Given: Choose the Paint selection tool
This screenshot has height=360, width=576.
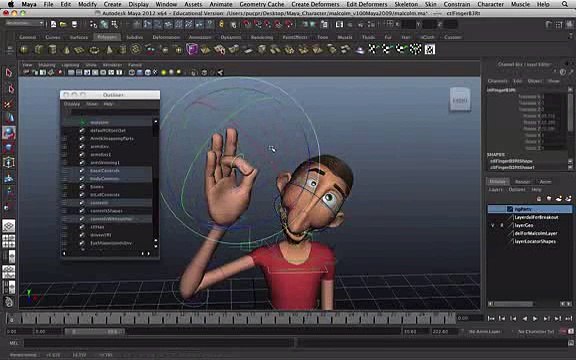Looking at the screenshot, I should (x=9, y=104).
